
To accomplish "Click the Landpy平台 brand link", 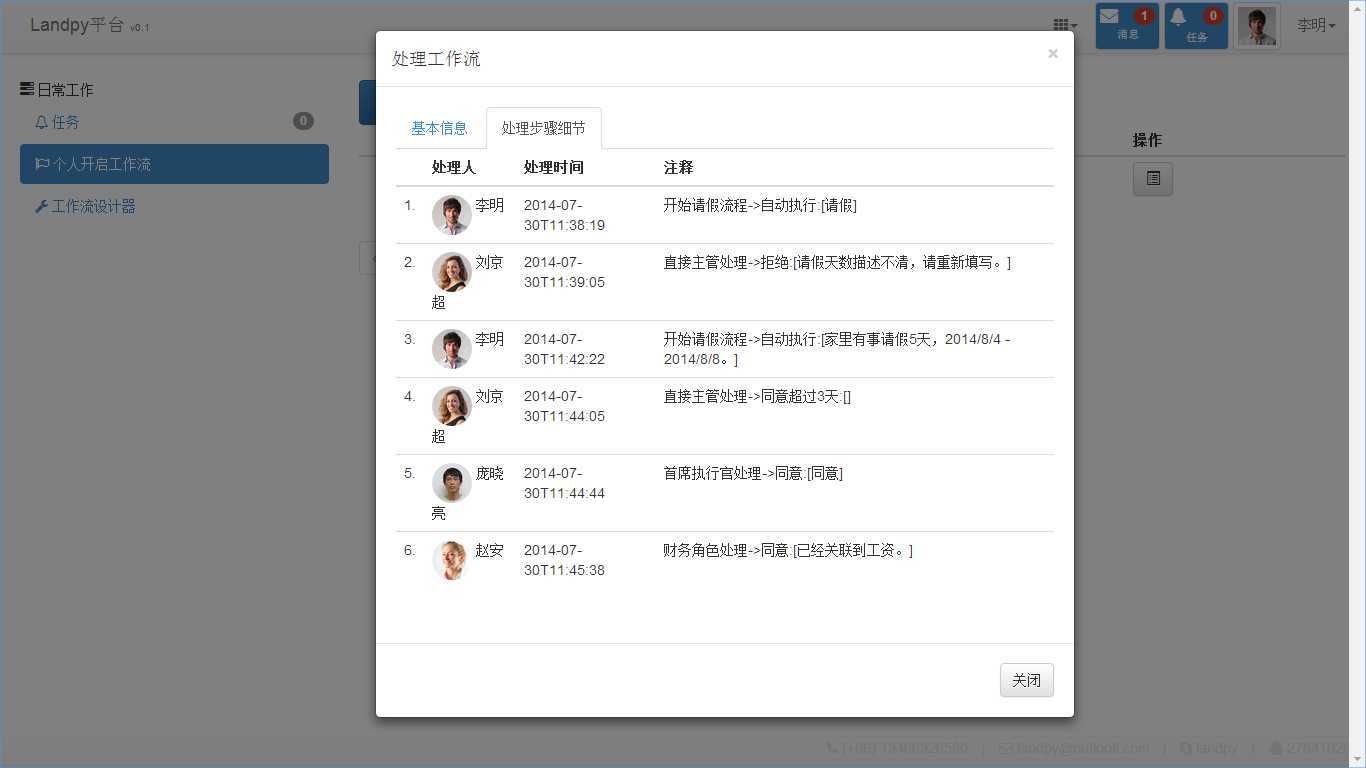I will pos(89,26).
